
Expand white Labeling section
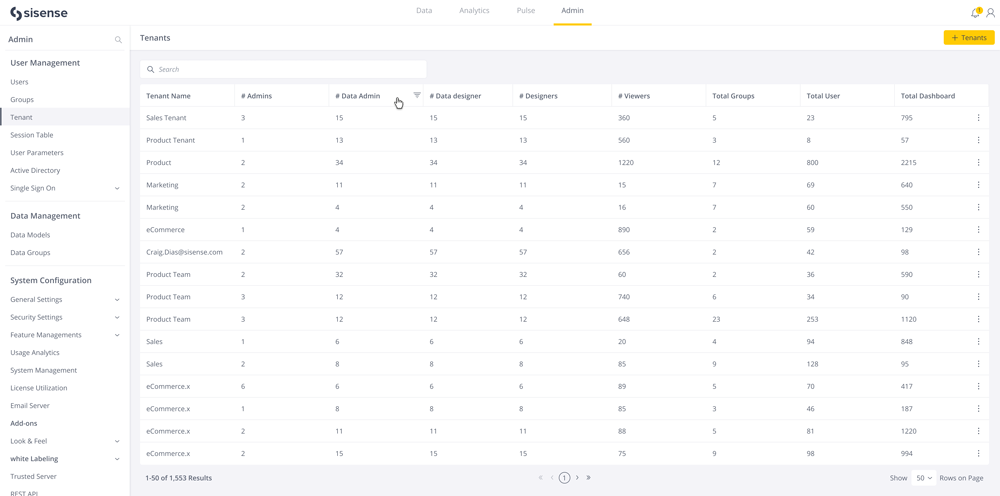(117, 459)
